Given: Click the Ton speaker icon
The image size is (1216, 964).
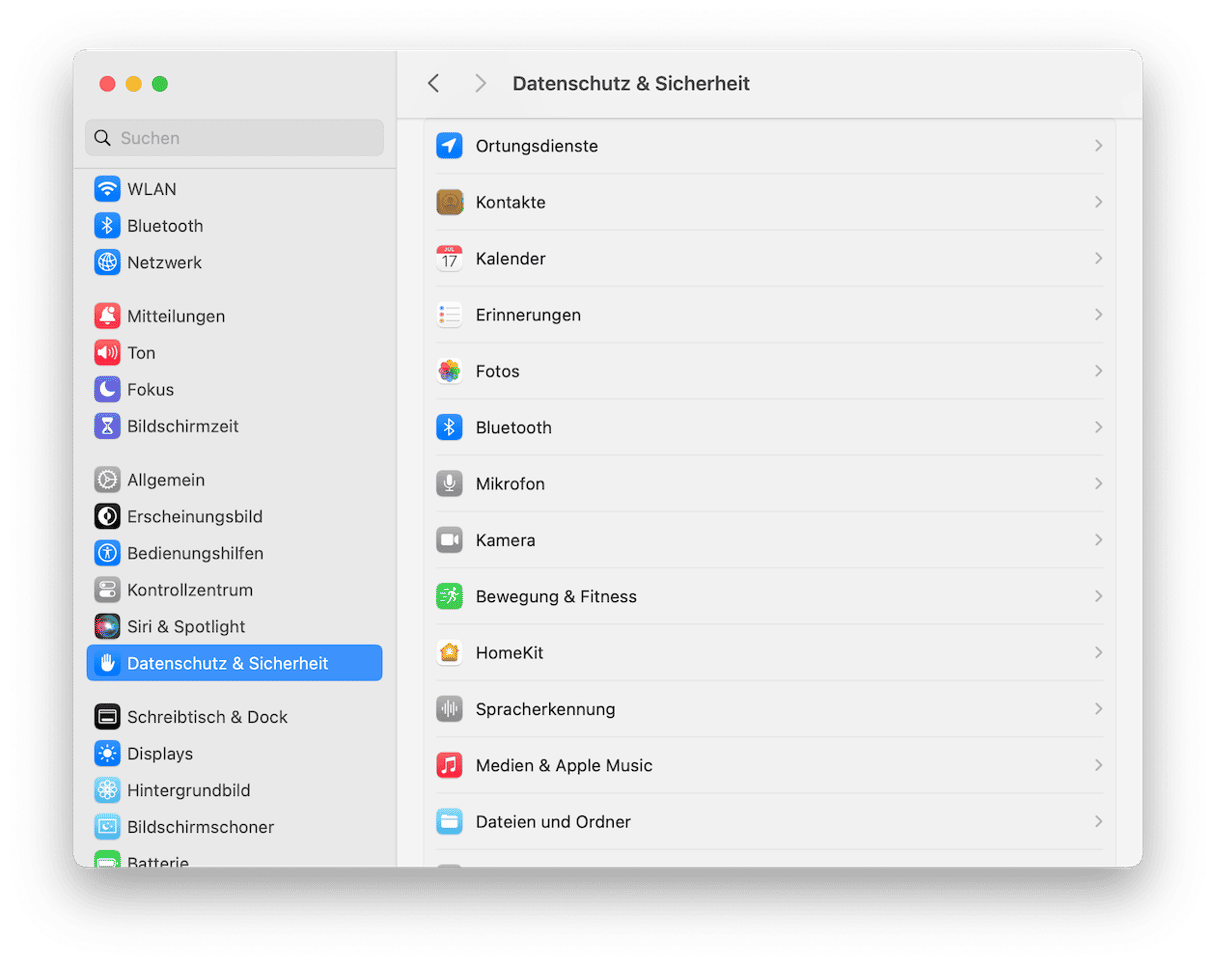Looking at the screenshot, I should [107, 353].
